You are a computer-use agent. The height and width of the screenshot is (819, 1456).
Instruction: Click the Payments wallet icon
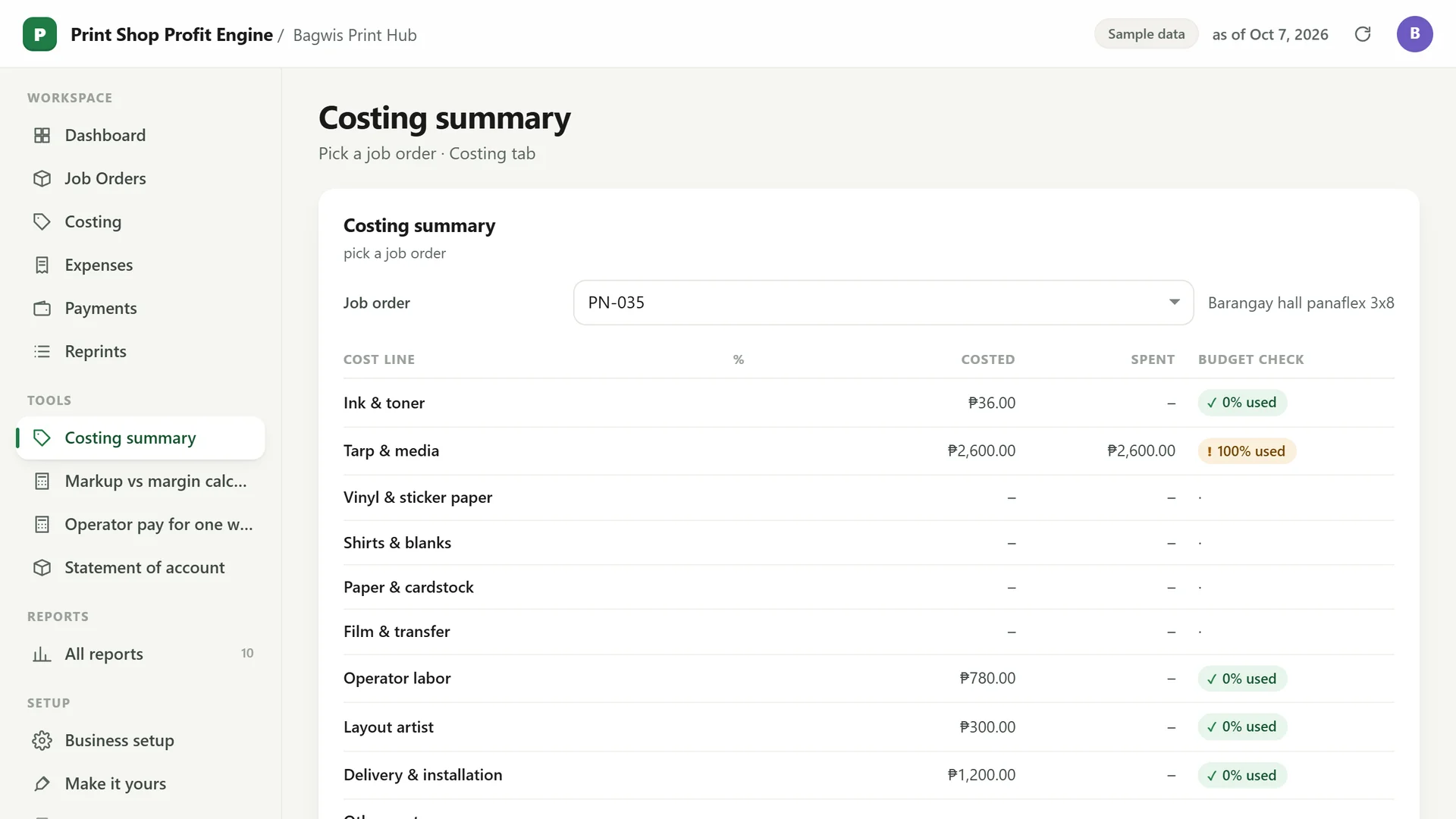[42, 308]
